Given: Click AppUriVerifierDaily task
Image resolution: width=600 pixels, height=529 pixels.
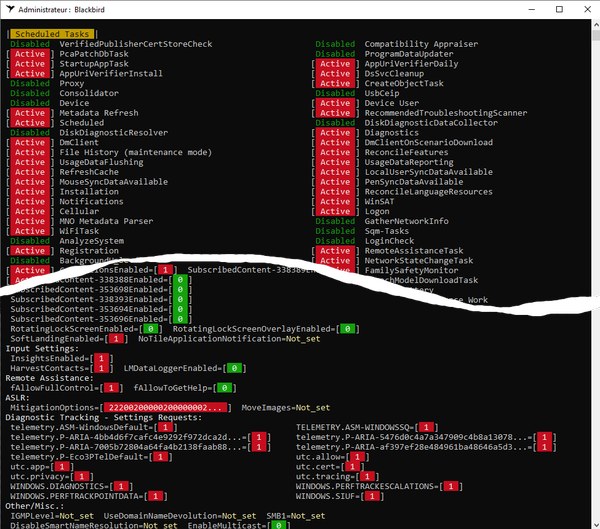Looking at the screenshot, I should tap(411, 64).
